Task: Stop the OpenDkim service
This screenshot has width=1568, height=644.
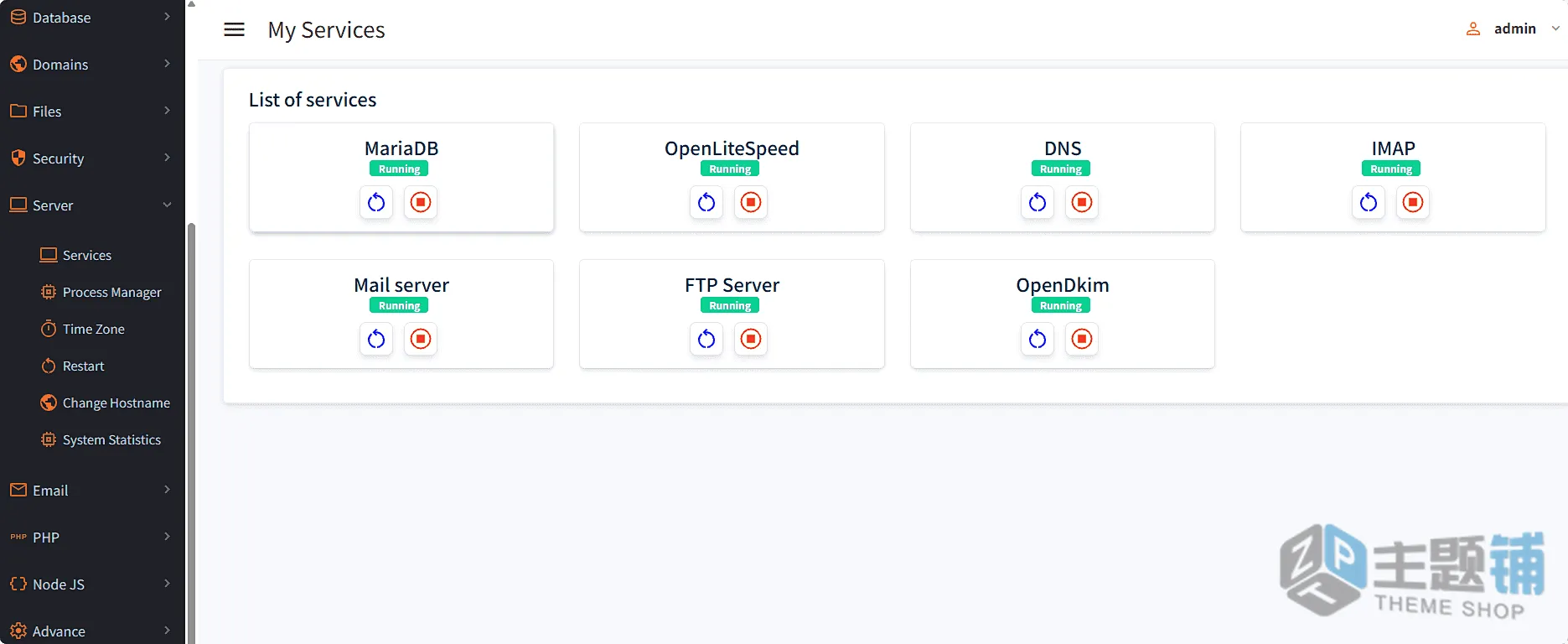Action: tap(1082, 339)
